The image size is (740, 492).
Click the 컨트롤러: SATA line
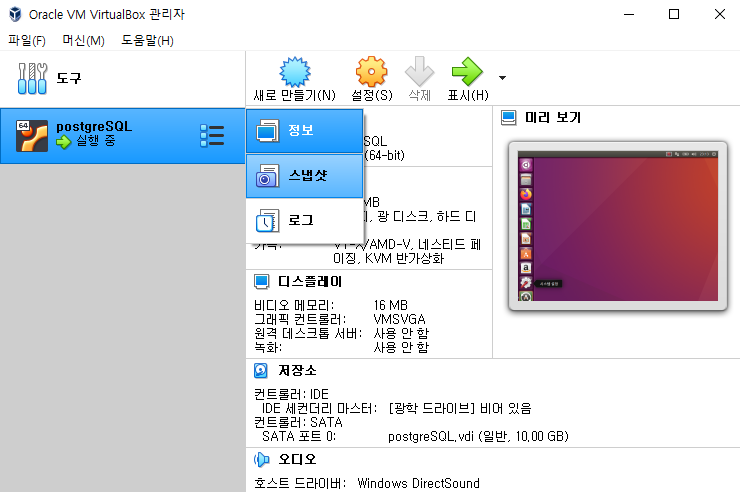(x=298, y=422)
